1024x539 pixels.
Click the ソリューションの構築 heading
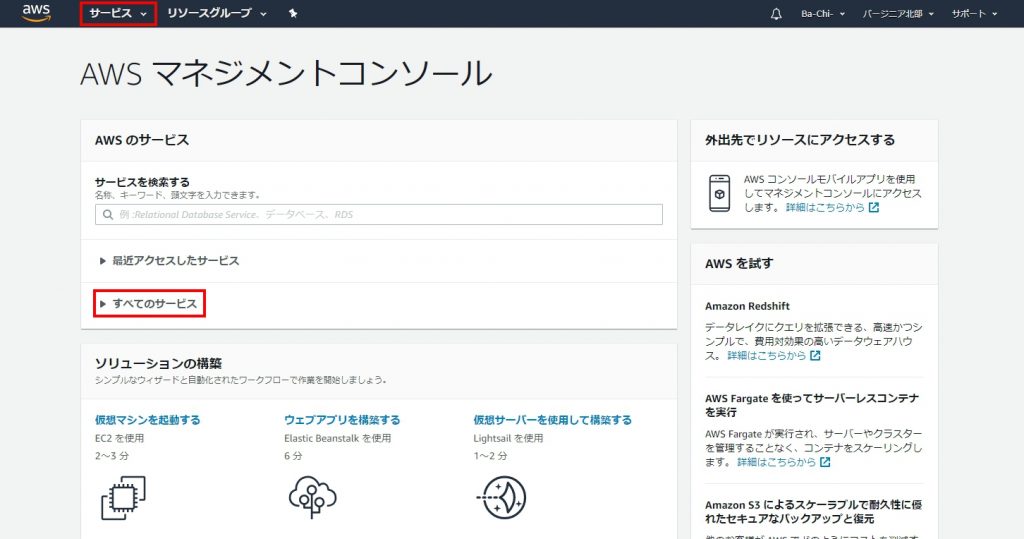(x=158, y=363)
